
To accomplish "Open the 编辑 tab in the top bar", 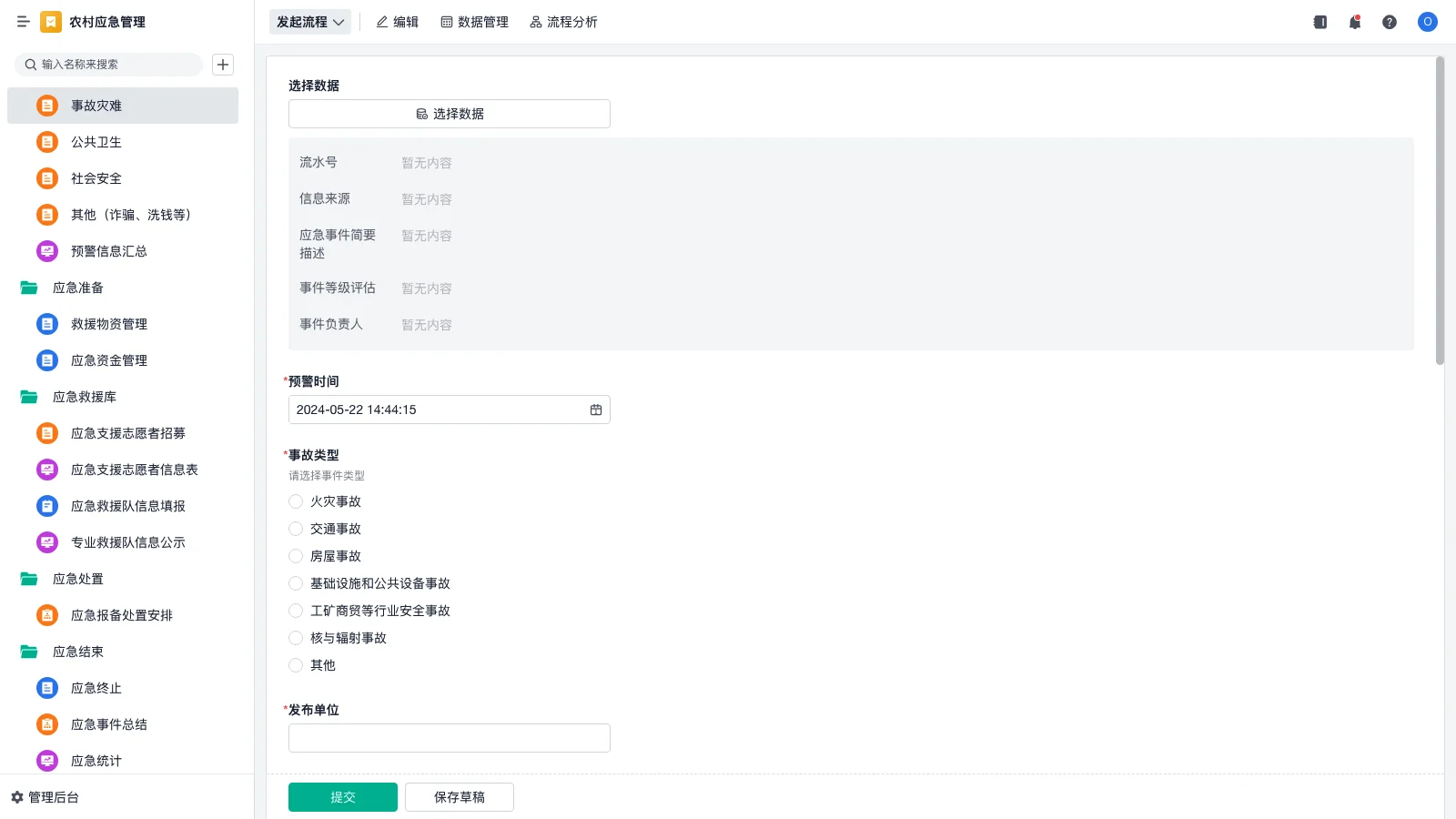I will [398, 22].
